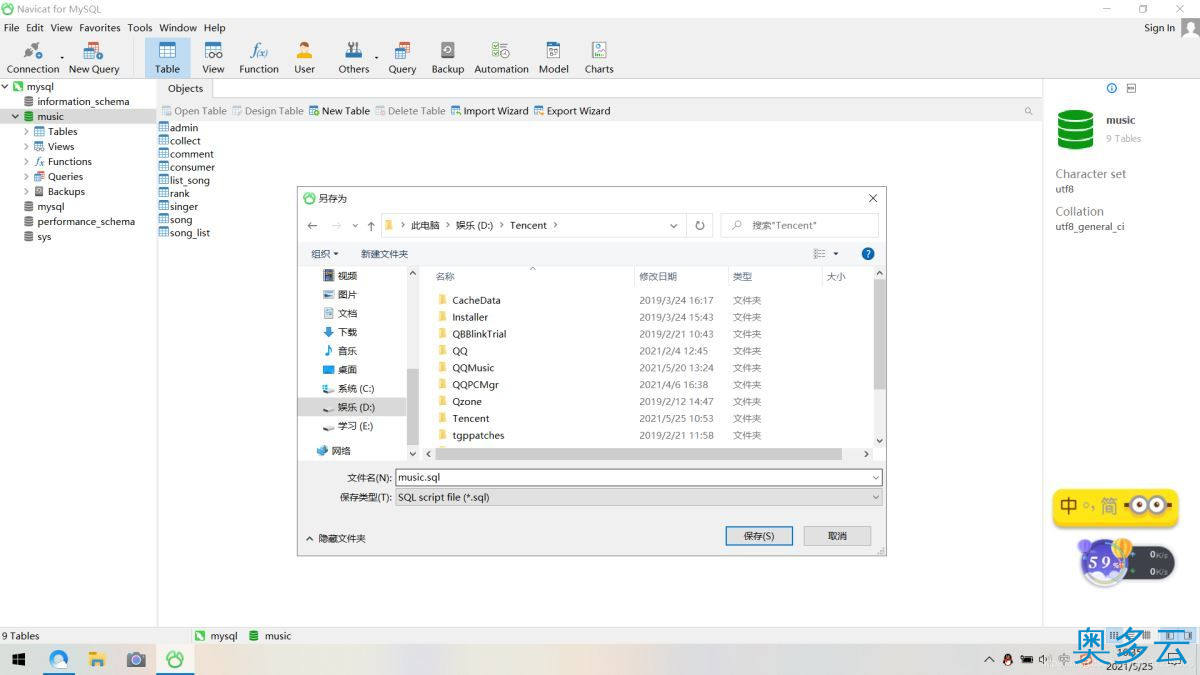Collapse the music database node
The height and width of the screenshot is (675, 1200).
coord(15,116)
